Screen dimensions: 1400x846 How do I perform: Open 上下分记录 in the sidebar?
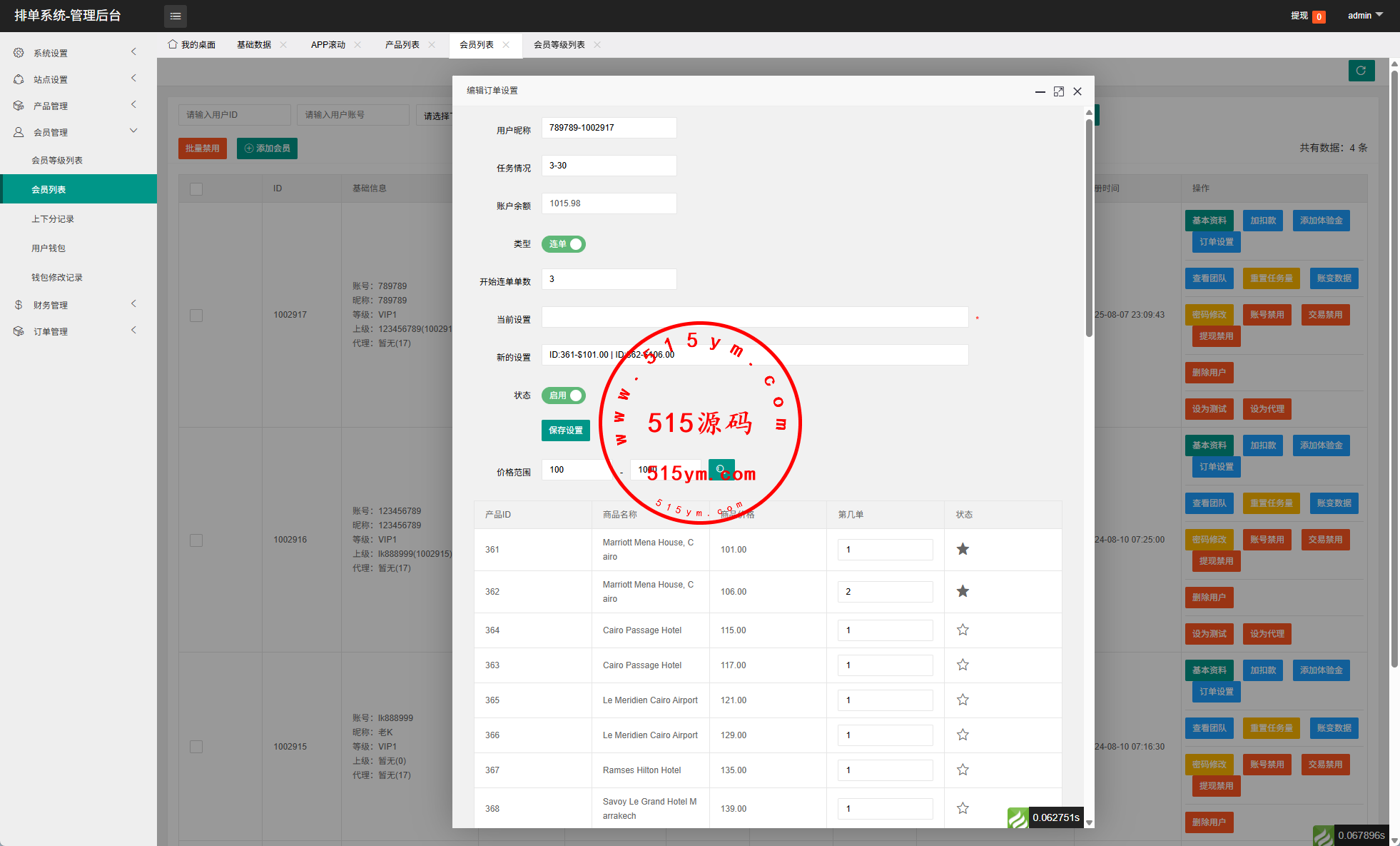[53, 218]
